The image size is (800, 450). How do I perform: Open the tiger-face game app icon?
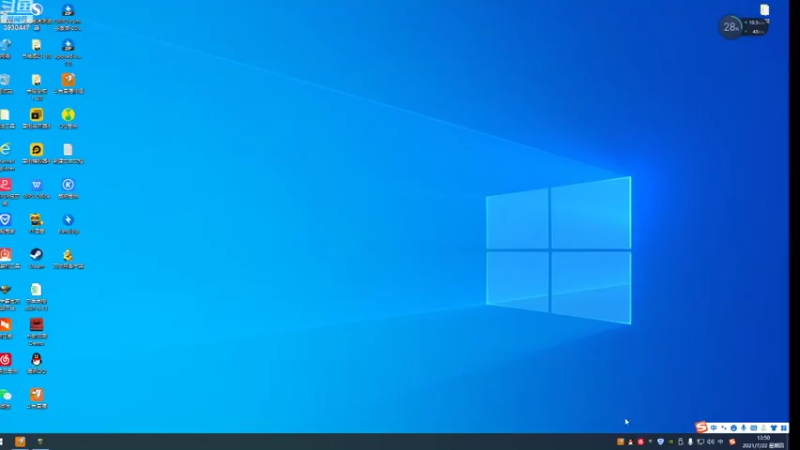click(x=36, y=220)
